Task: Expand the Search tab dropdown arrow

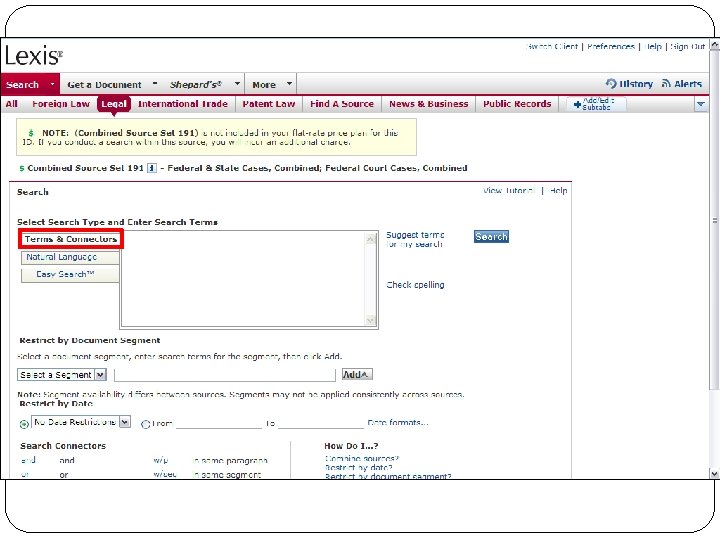Action: click(52, 84)
